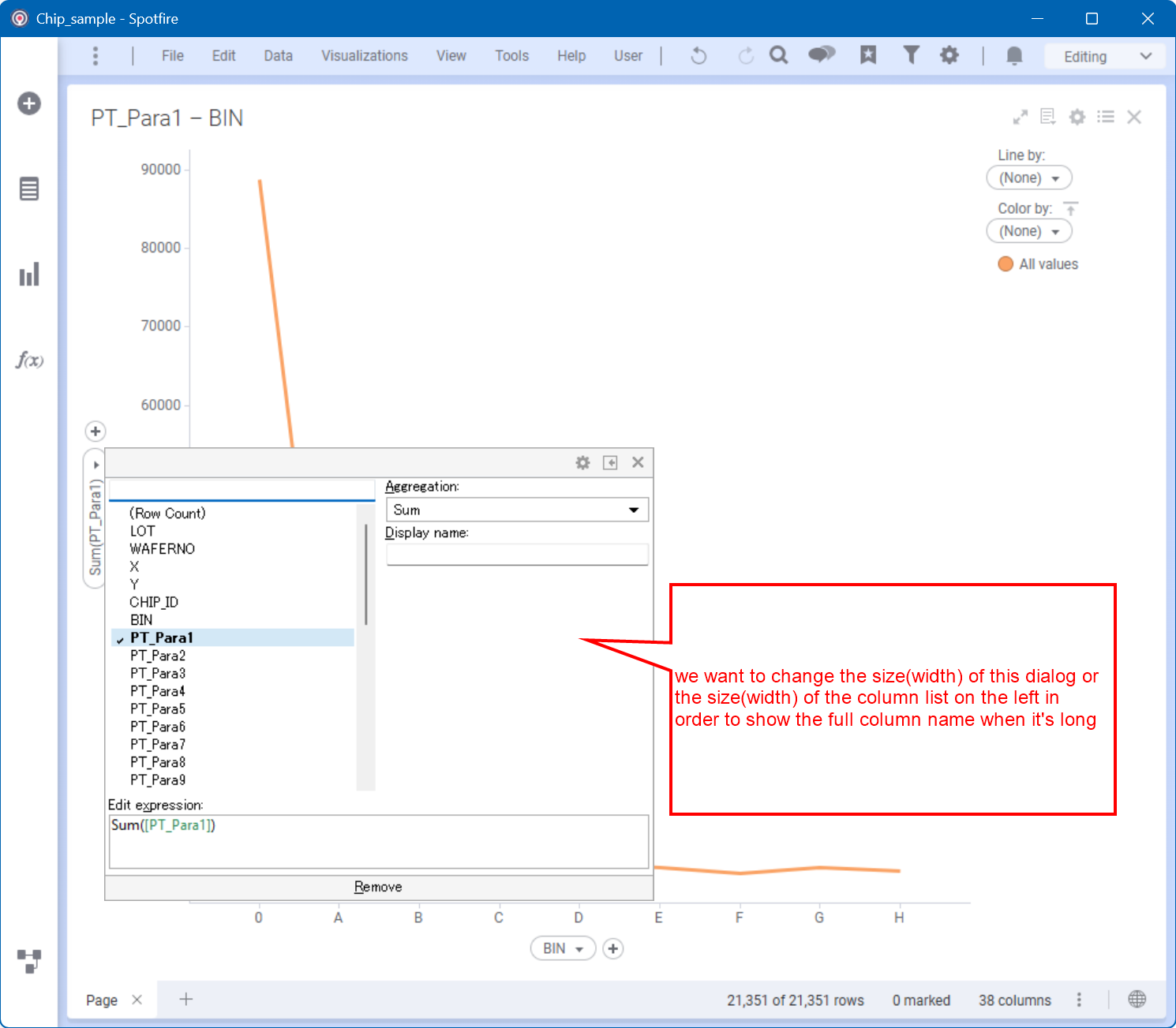Open the Visualizations menu
This screenshot has width=1176, height=1028.
click(x=364, y=56)
